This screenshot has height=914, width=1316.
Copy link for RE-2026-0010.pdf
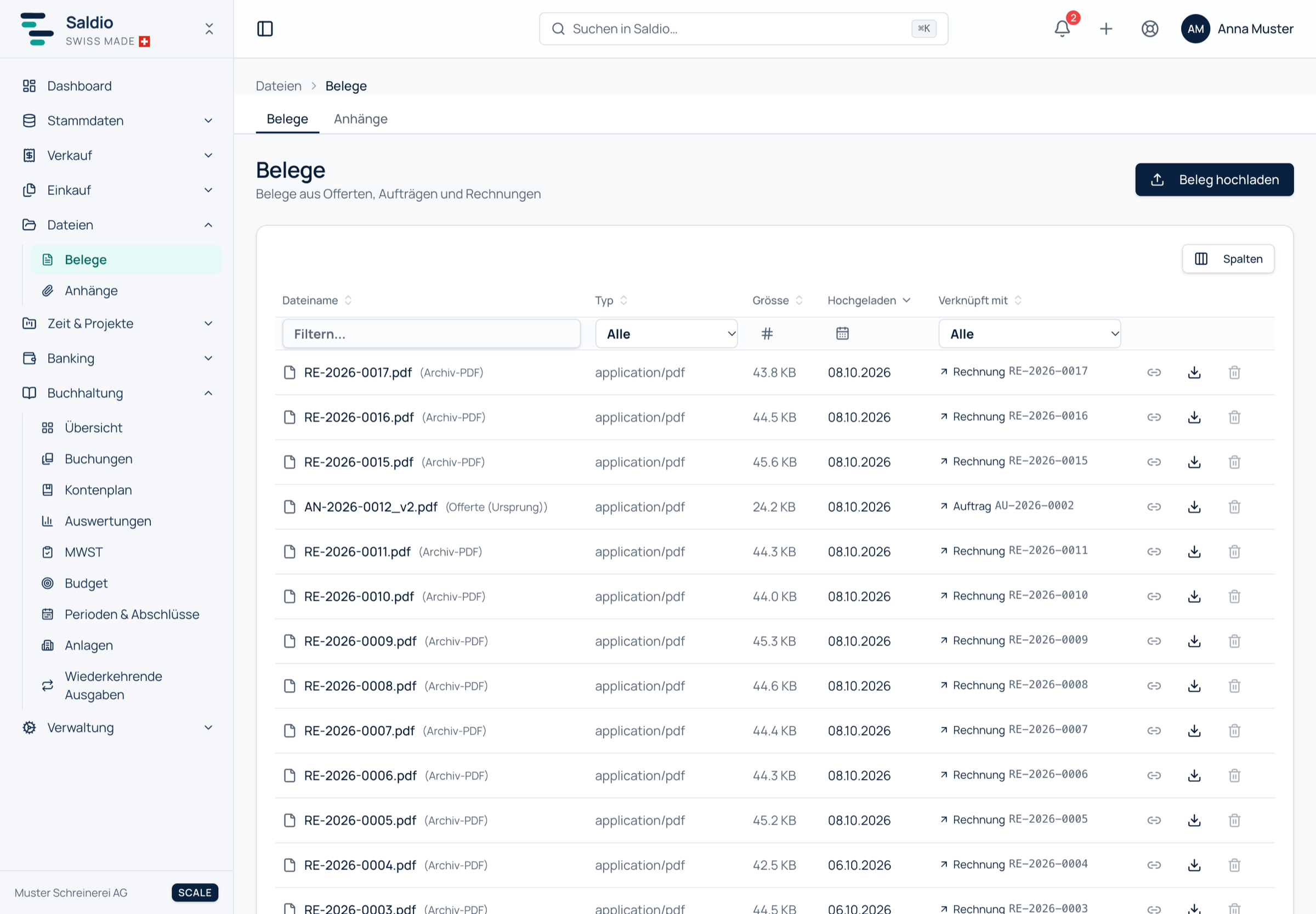[x=1154, y=596]
